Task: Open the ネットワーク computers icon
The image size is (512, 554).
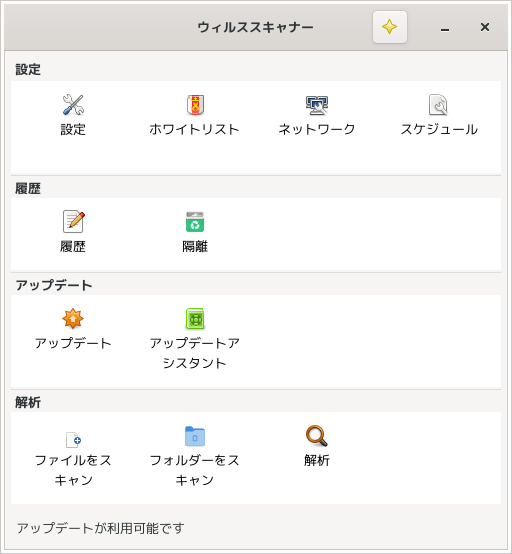Action: pyautogui.click(x=317, y=105)
